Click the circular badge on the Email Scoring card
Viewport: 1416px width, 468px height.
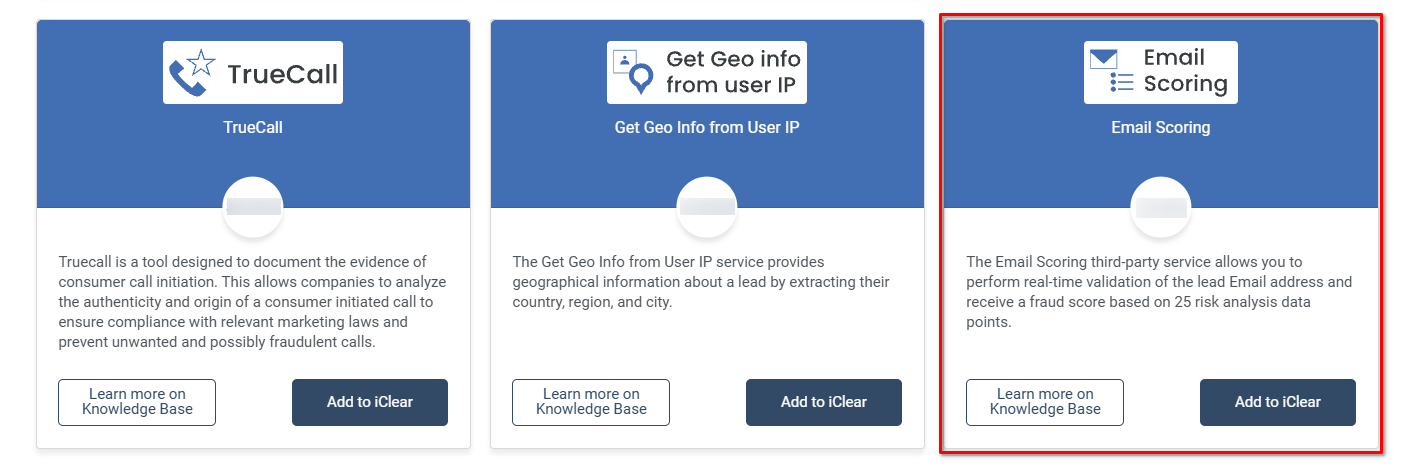tap(1161, 208)
